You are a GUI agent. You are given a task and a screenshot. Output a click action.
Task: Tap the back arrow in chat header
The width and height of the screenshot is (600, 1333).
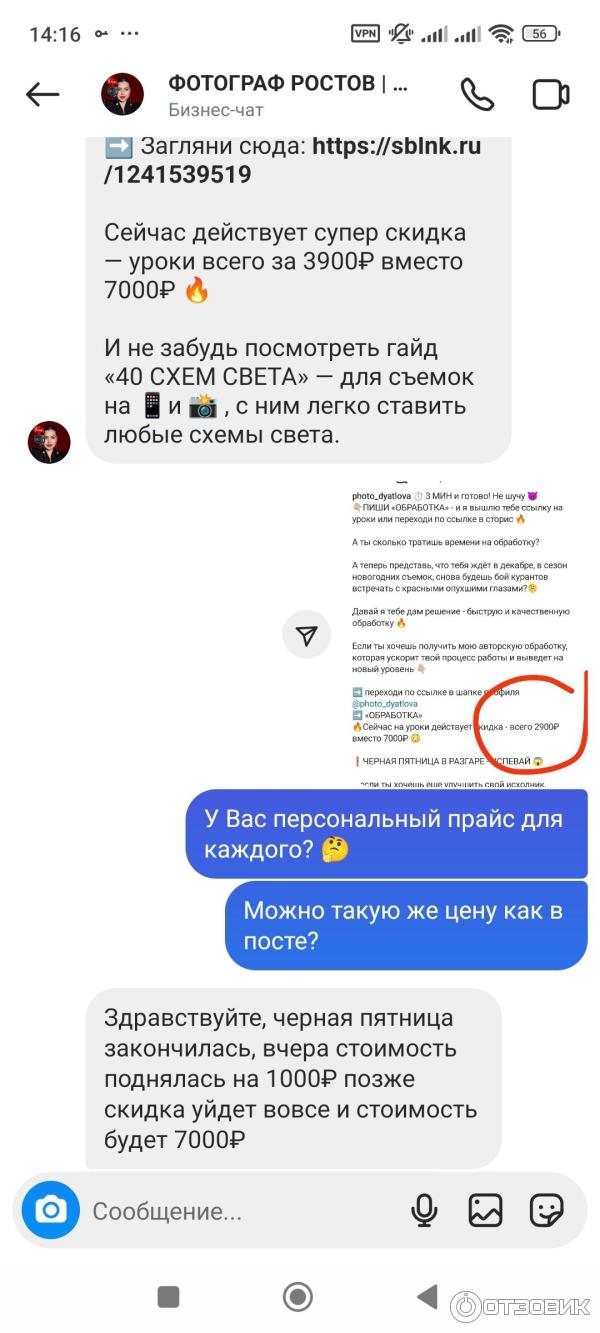[x=42, y=95]
